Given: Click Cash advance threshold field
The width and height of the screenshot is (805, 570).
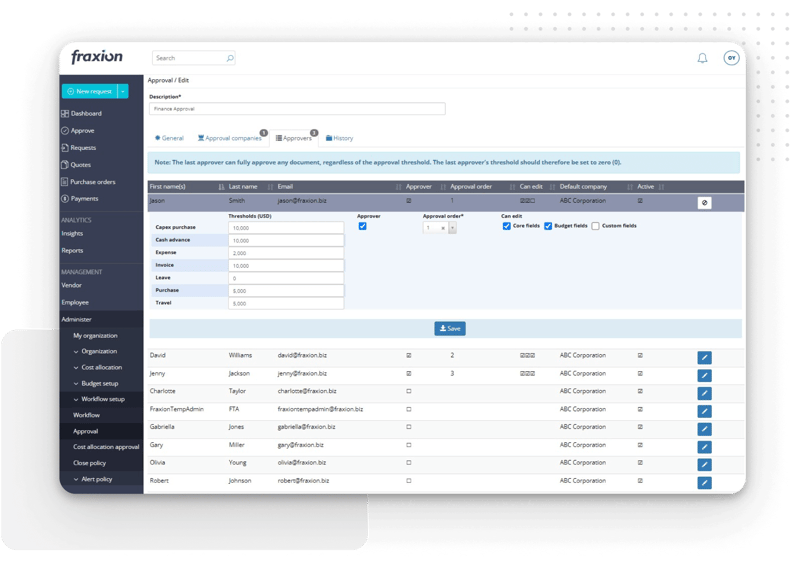Looking at the screenshot, I should click(286, 240).
